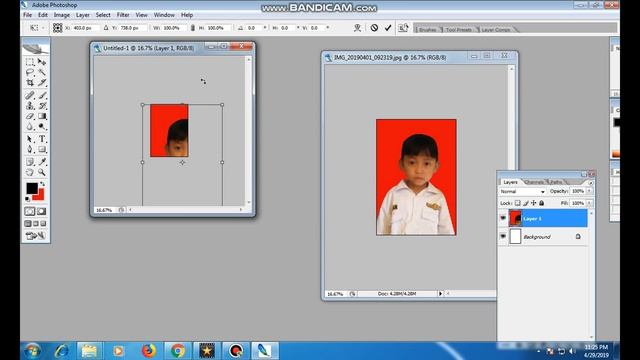The image size is (640, 360).
Task: Open the File menu
Action: [27, 15]
